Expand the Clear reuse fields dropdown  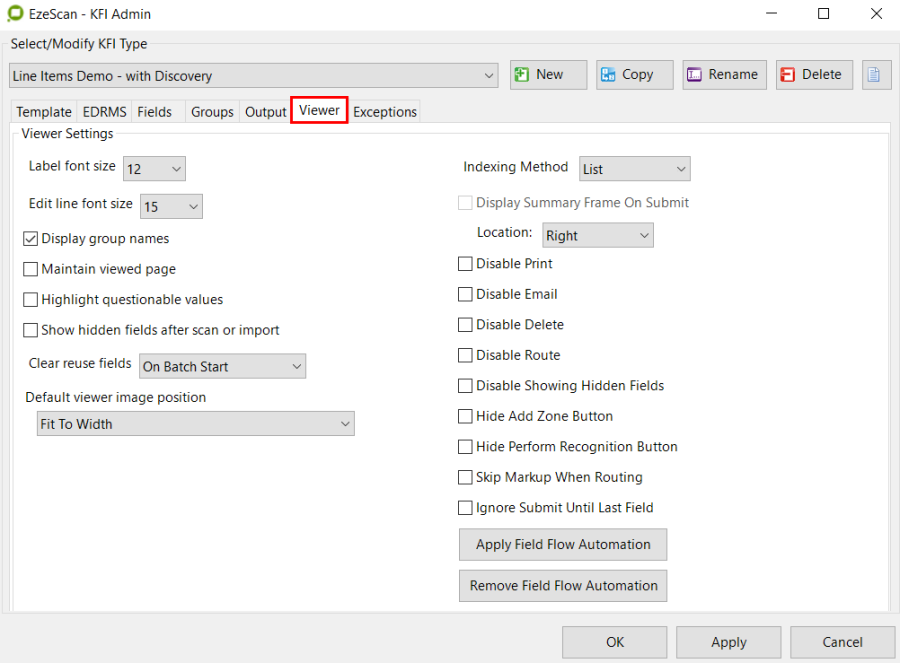click(x=222, y=367)
